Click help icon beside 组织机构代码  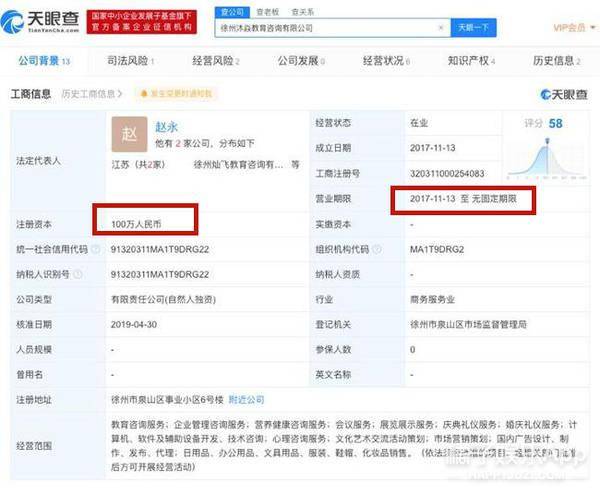377,250
